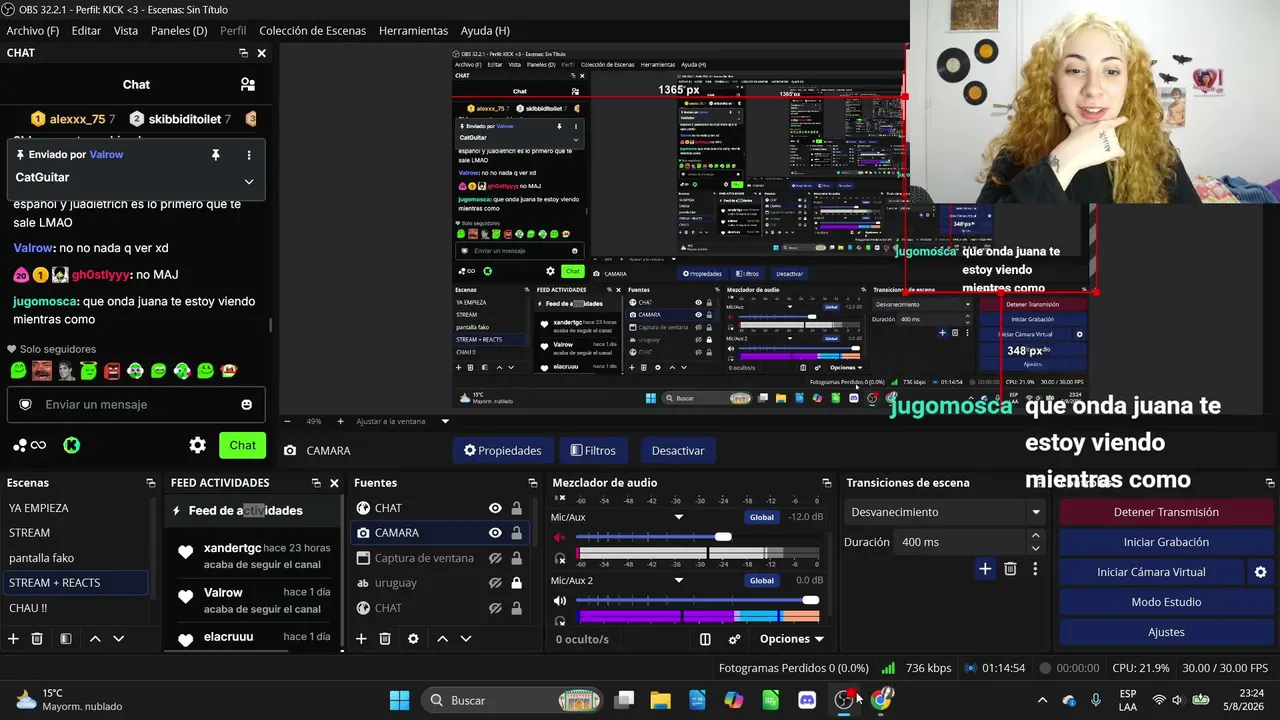This screenshot has height=720, width=1280.
Task: Open Ajustes from the controls panel
Action: click(x=1166, y=632)
